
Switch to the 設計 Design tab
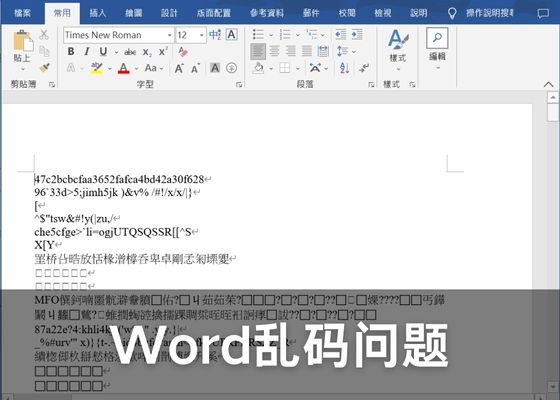[x=169, y=13]
